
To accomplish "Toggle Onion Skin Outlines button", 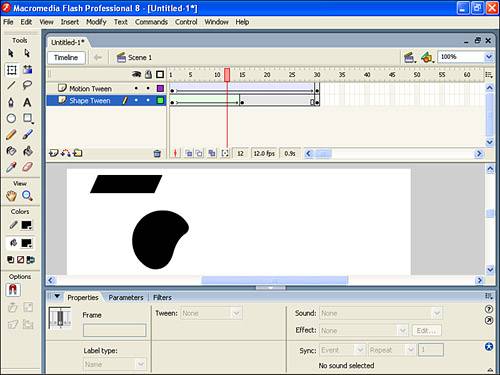I will 199,153.
